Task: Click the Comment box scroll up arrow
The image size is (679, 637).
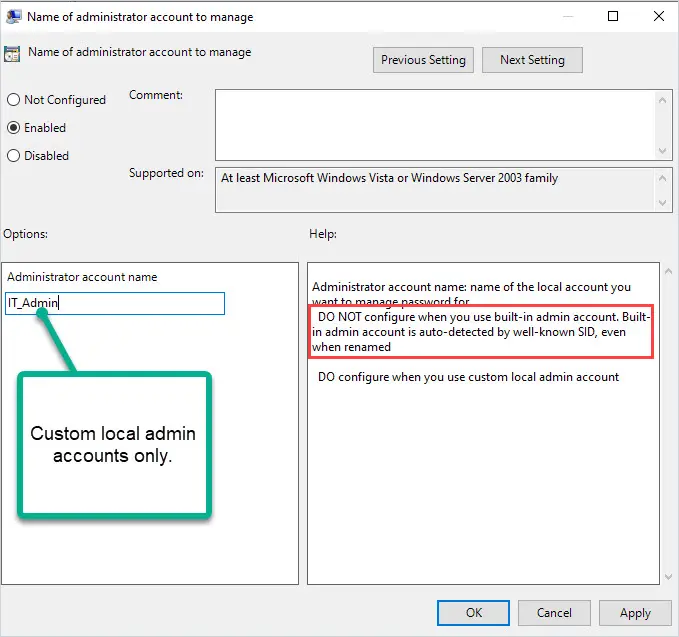Action: pos(662,100)
